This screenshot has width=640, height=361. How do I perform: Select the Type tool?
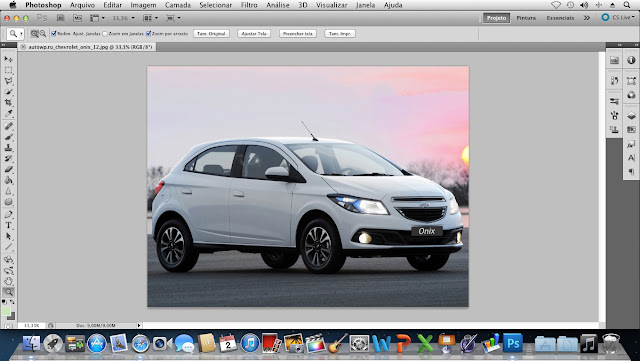tap(8, 225)
